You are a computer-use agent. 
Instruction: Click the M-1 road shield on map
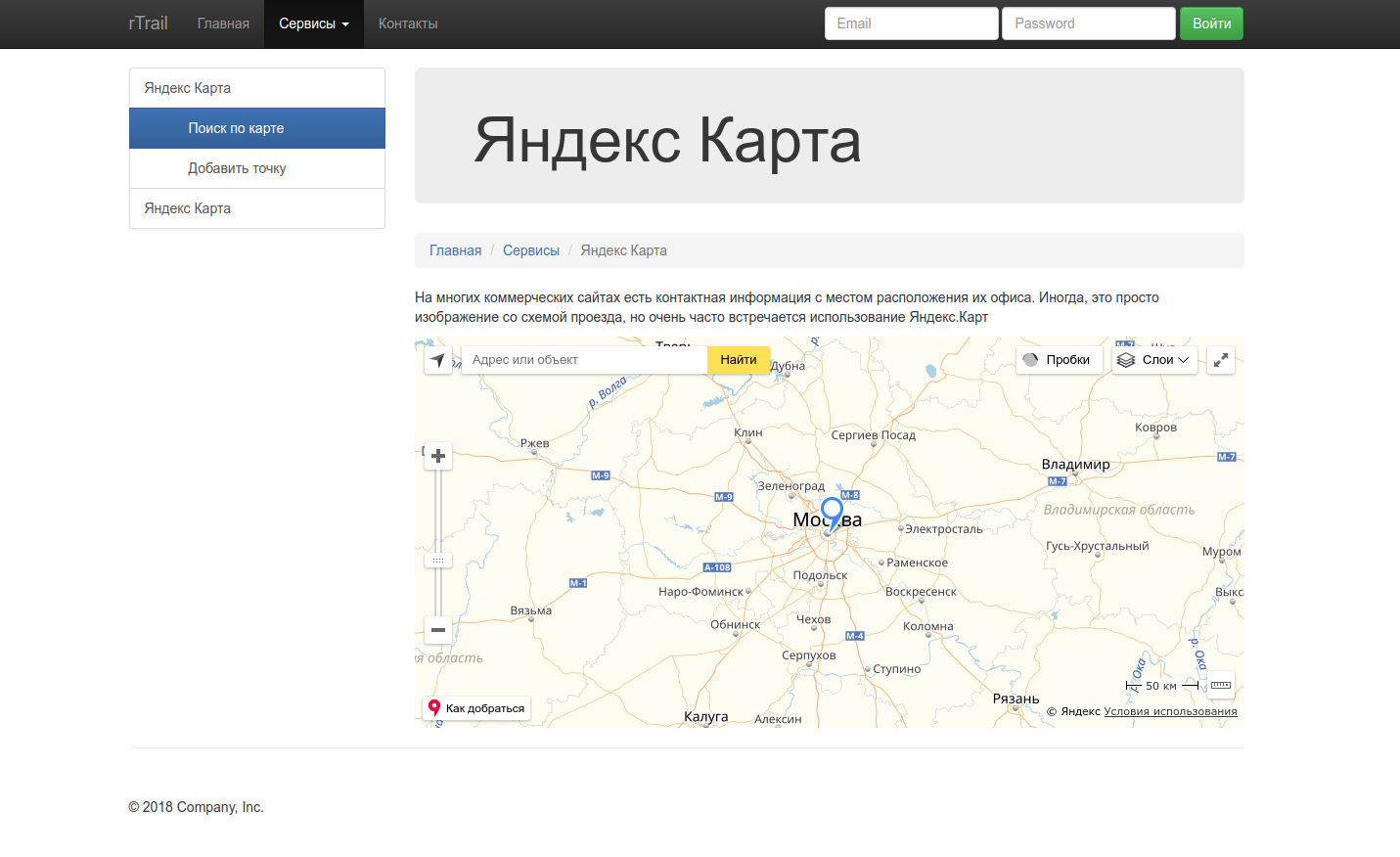tap(578, 583)
